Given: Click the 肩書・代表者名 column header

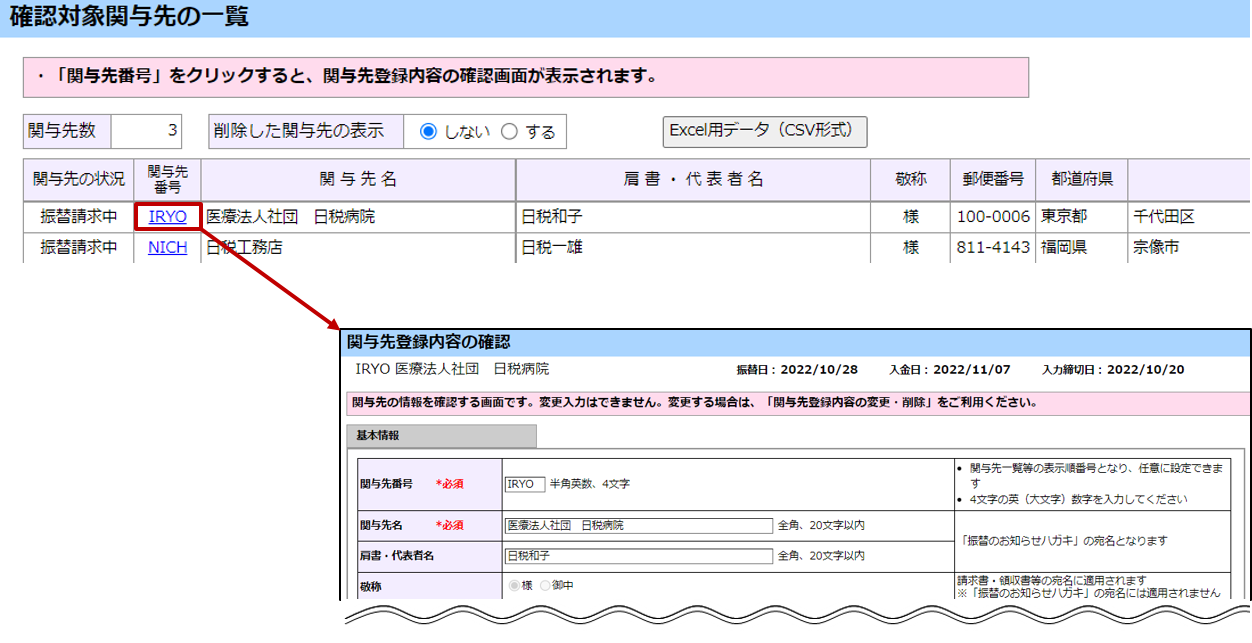Looking at the screenshot, I should [692, 179].
